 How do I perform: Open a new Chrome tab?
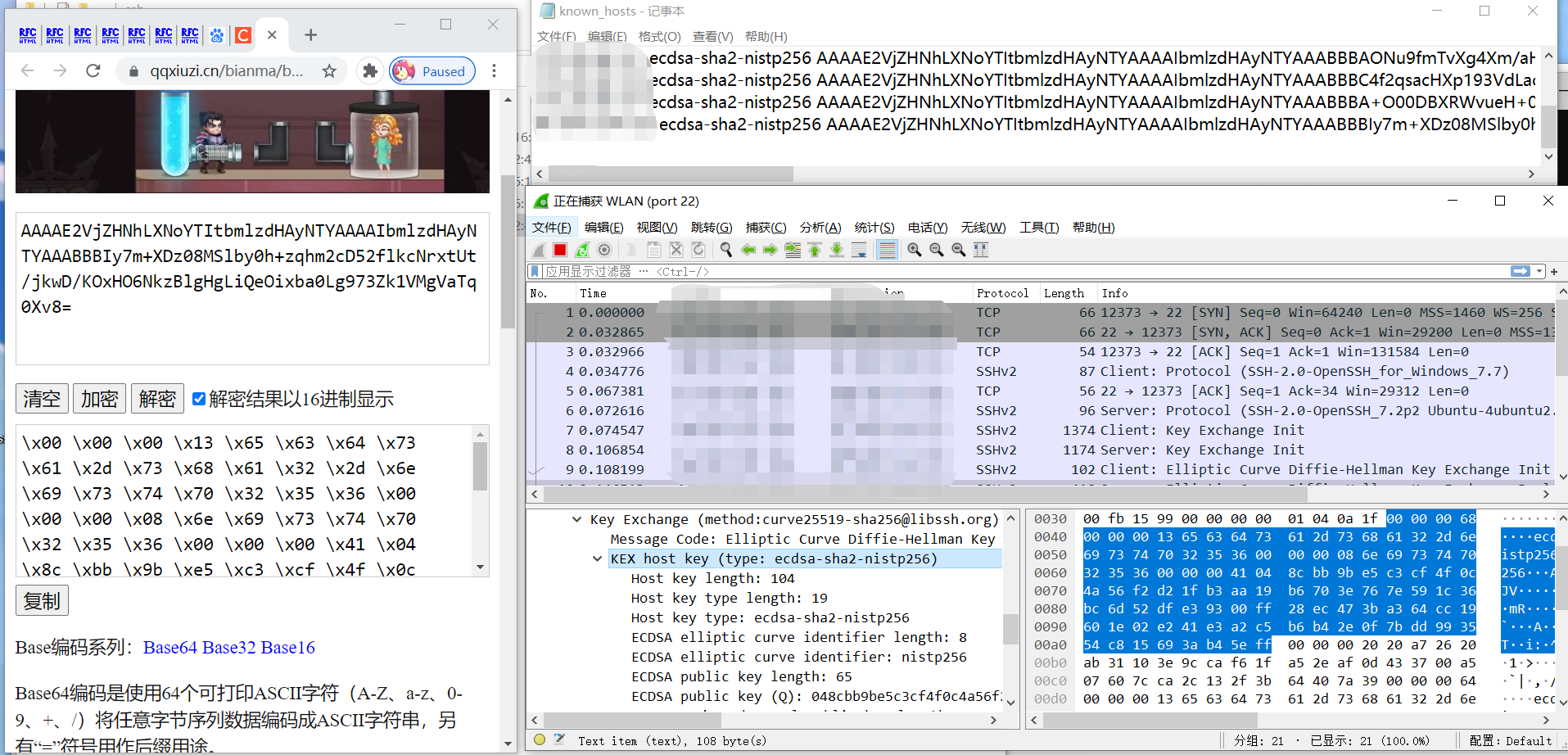(x=310, y=35)
